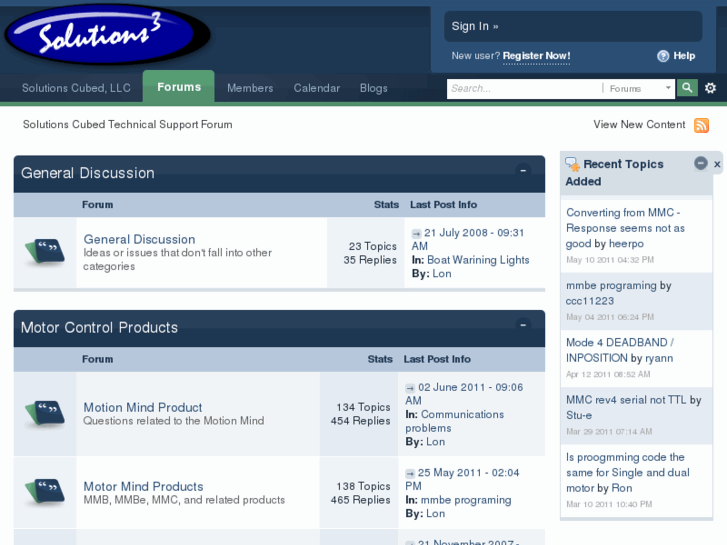The width and height of the screenshot is (727, 545).
Task: Click May 10 2011 04:32 PM timestamp
Action: tap(610, 260)
